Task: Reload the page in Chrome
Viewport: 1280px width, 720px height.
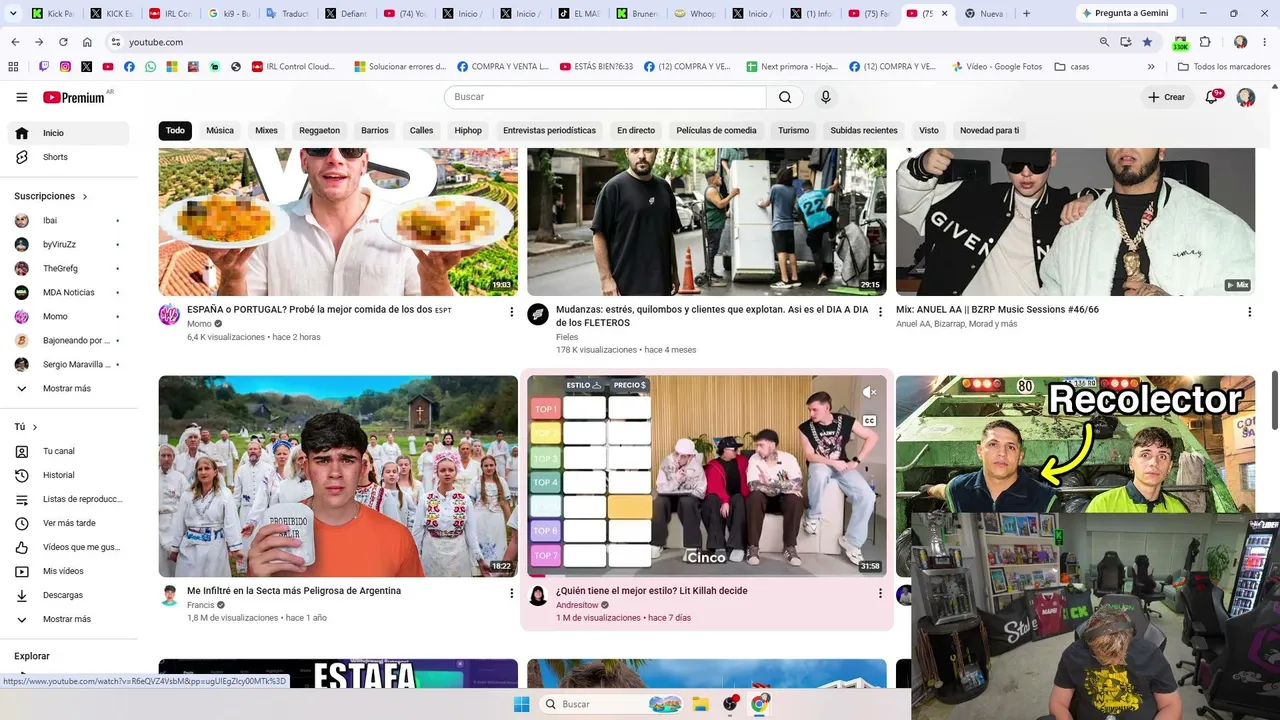Action: [x=63, y=42]
